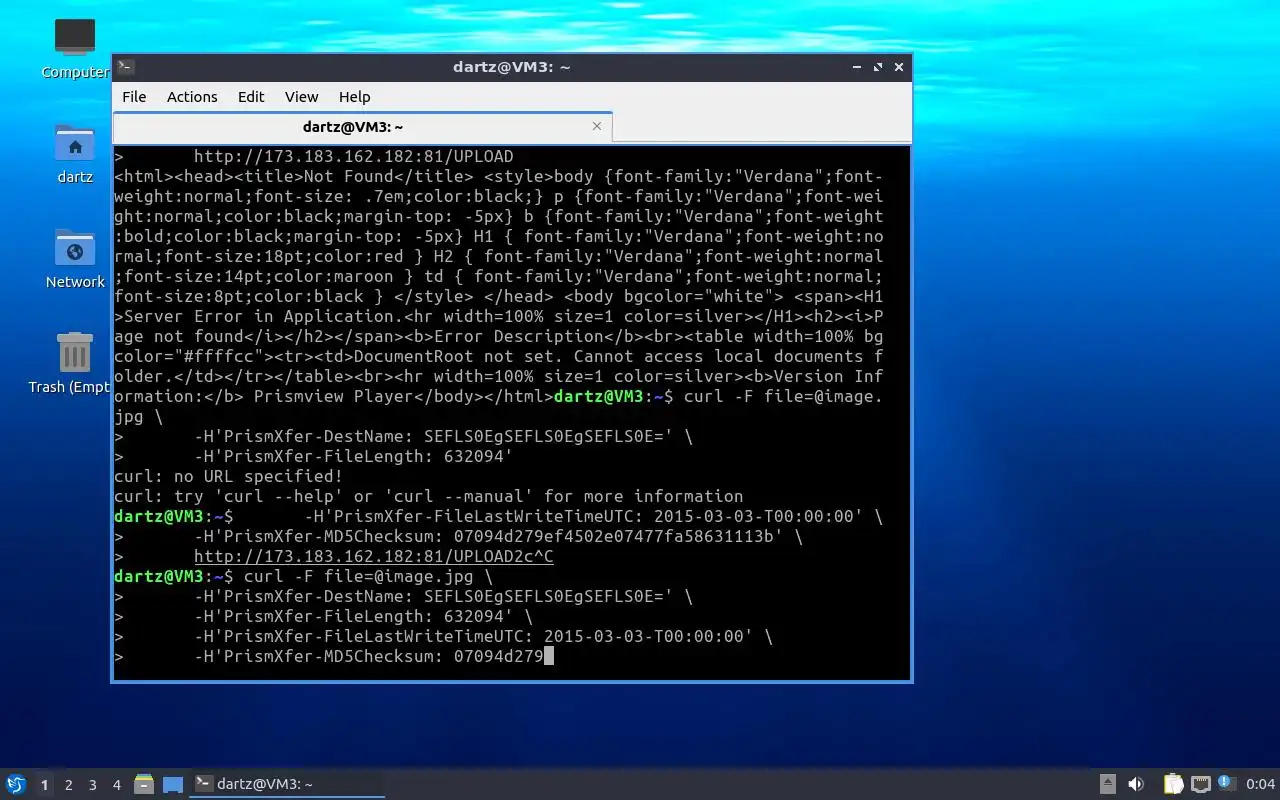
Task: Click the volume speaker tray icon
Action: point(1136,784)
